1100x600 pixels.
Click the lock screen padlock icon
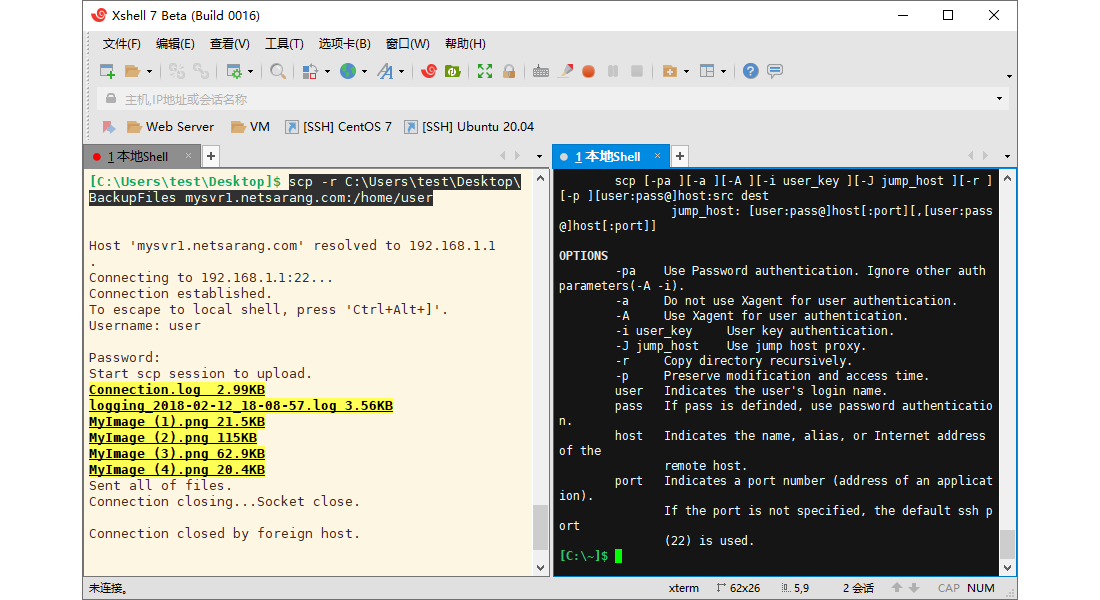click(509, 71)
